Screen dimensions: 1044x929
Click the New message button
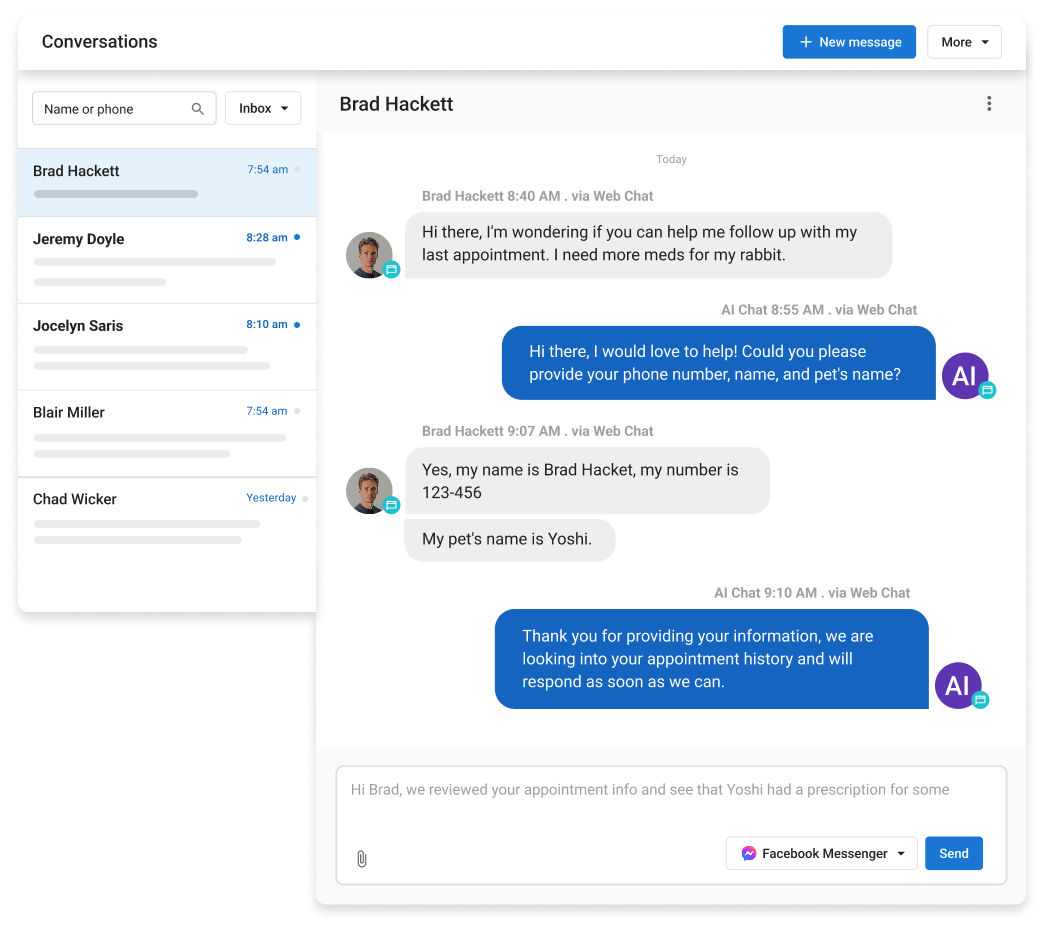[x=849, y=42]
